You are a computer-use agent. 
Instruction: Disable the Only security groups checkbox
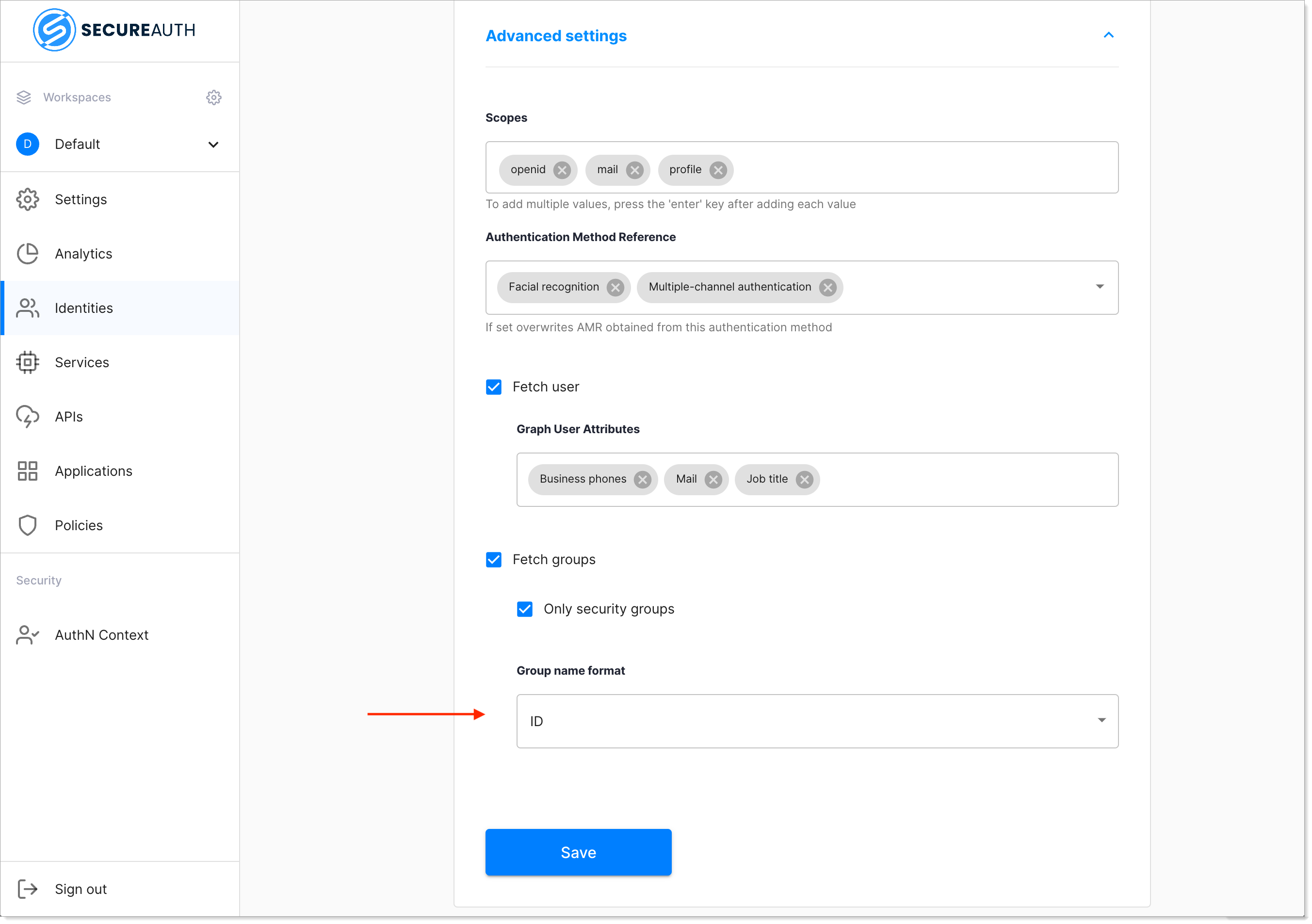click(x=525, y=609)
